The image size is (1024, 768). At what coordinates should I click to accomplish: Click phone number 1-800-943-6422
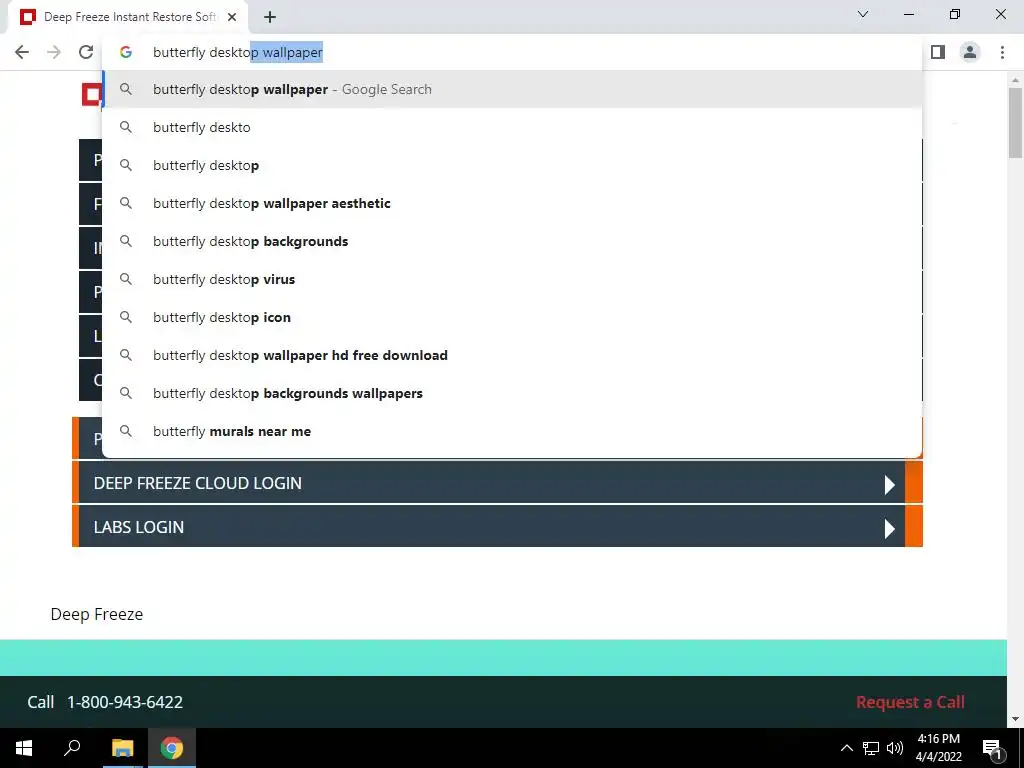tap(125, 702)
